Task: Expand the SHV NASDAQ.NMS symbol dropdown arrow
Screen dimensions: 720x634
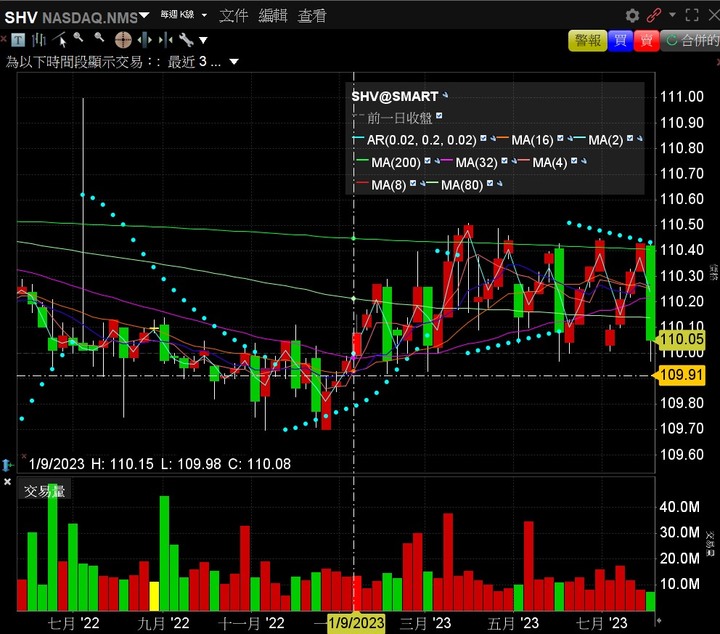Action: click(x=144, y=15)
